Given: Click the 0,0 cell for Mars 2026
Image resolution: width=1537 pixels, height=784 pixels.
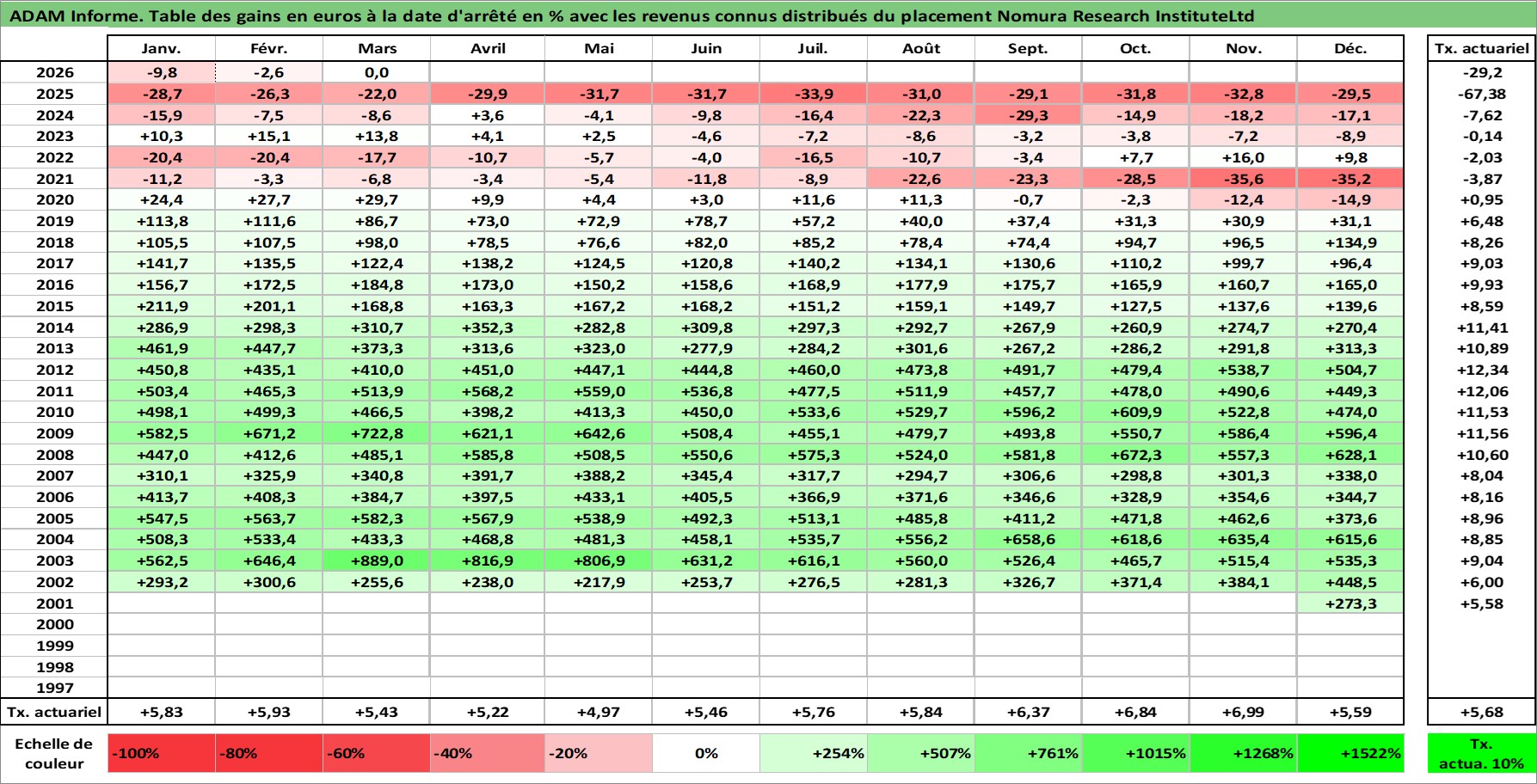Looking at the screenshot, I should [x=377, y=73].
